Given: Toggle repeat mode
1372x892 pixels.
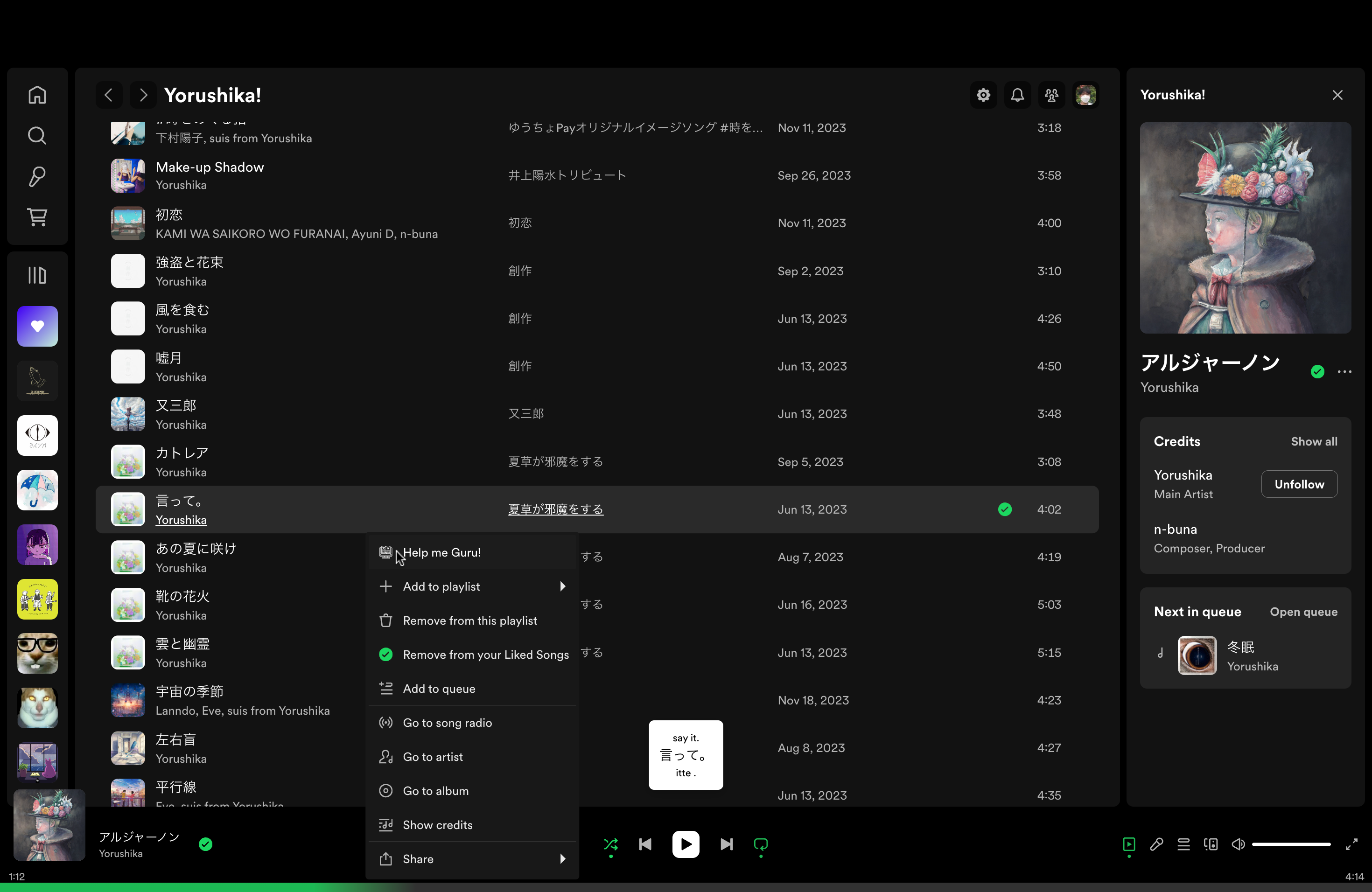Looking at the screenshot, I should pos(761,845).
